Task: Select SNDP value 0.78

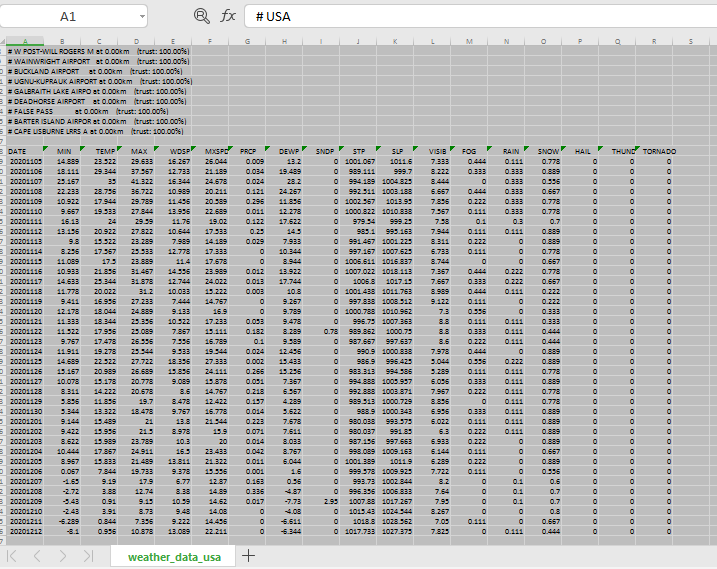Action: coord(321,331)
